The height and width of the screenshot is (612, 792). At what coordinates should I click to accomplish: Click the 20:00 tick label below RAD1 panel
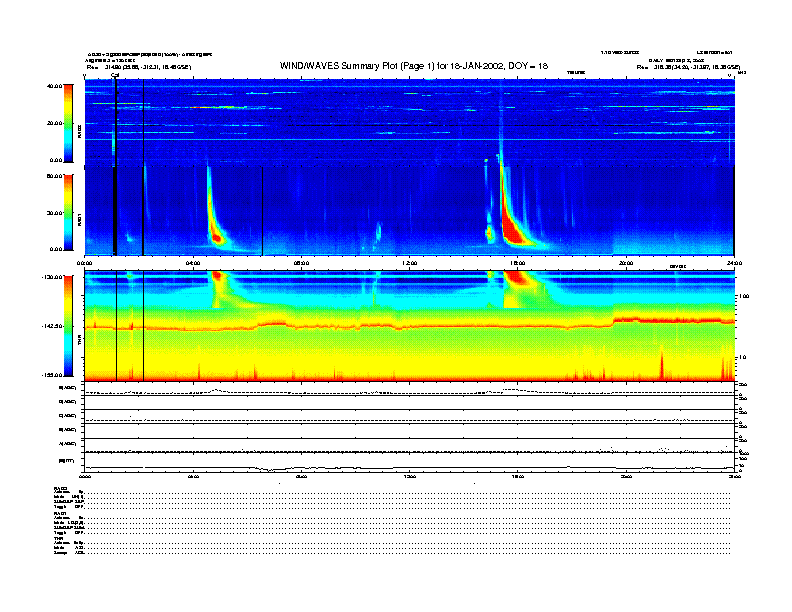click(626, 263)
